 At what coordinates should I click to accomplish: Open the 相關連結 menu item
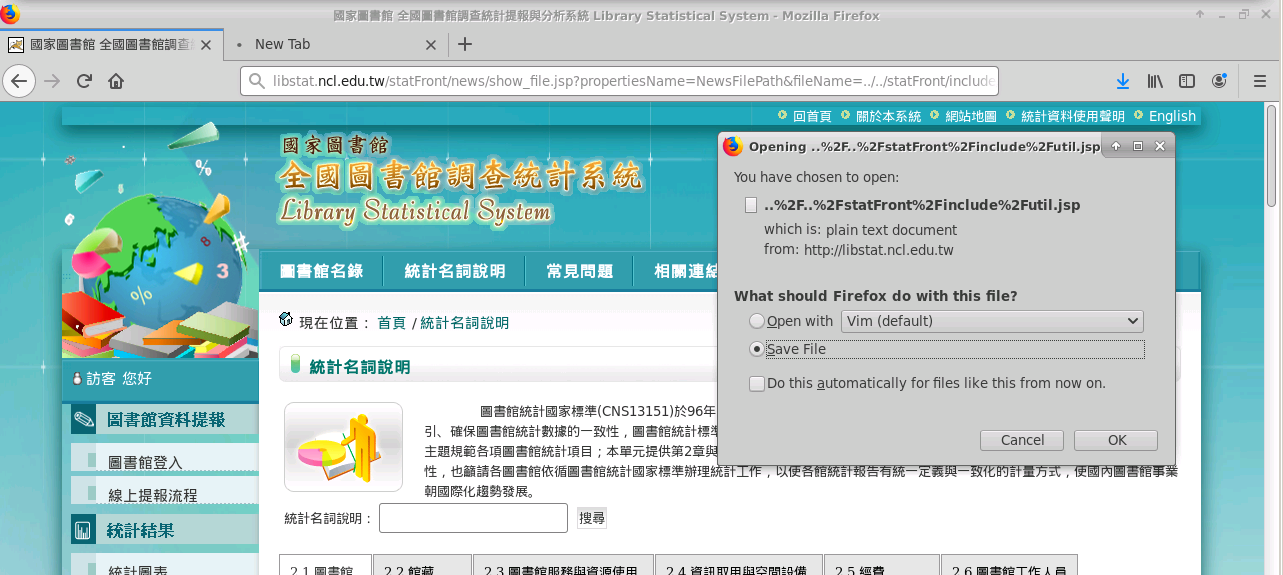(x=686, y=271)
